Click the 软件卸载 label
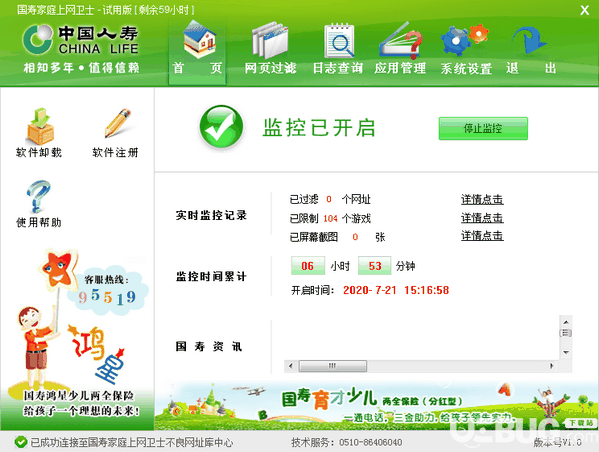This screenshot has width=599, height=452. tap(39, 152)
